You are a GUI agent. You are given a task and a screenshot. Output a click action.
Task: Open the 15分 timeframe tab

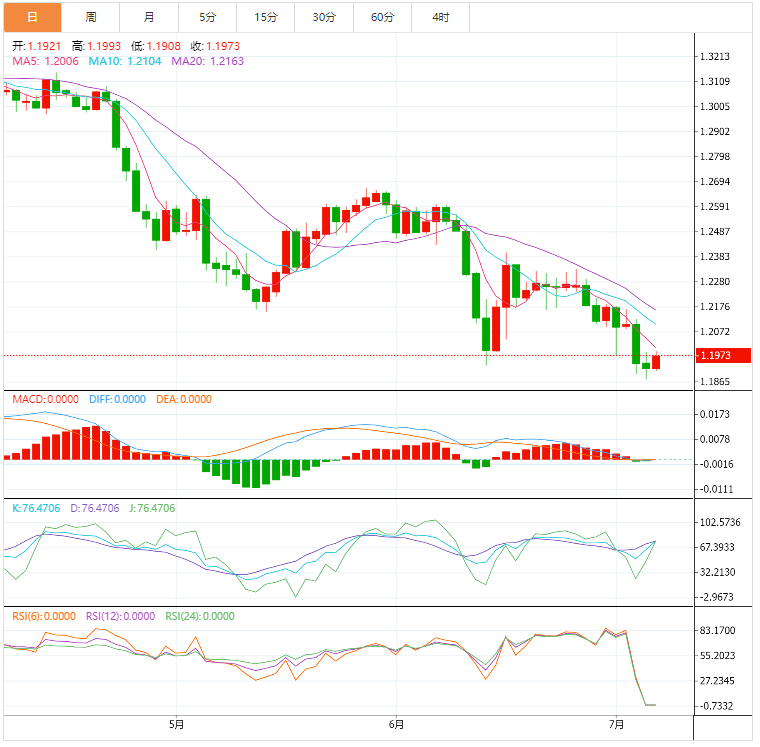[266, 17]
